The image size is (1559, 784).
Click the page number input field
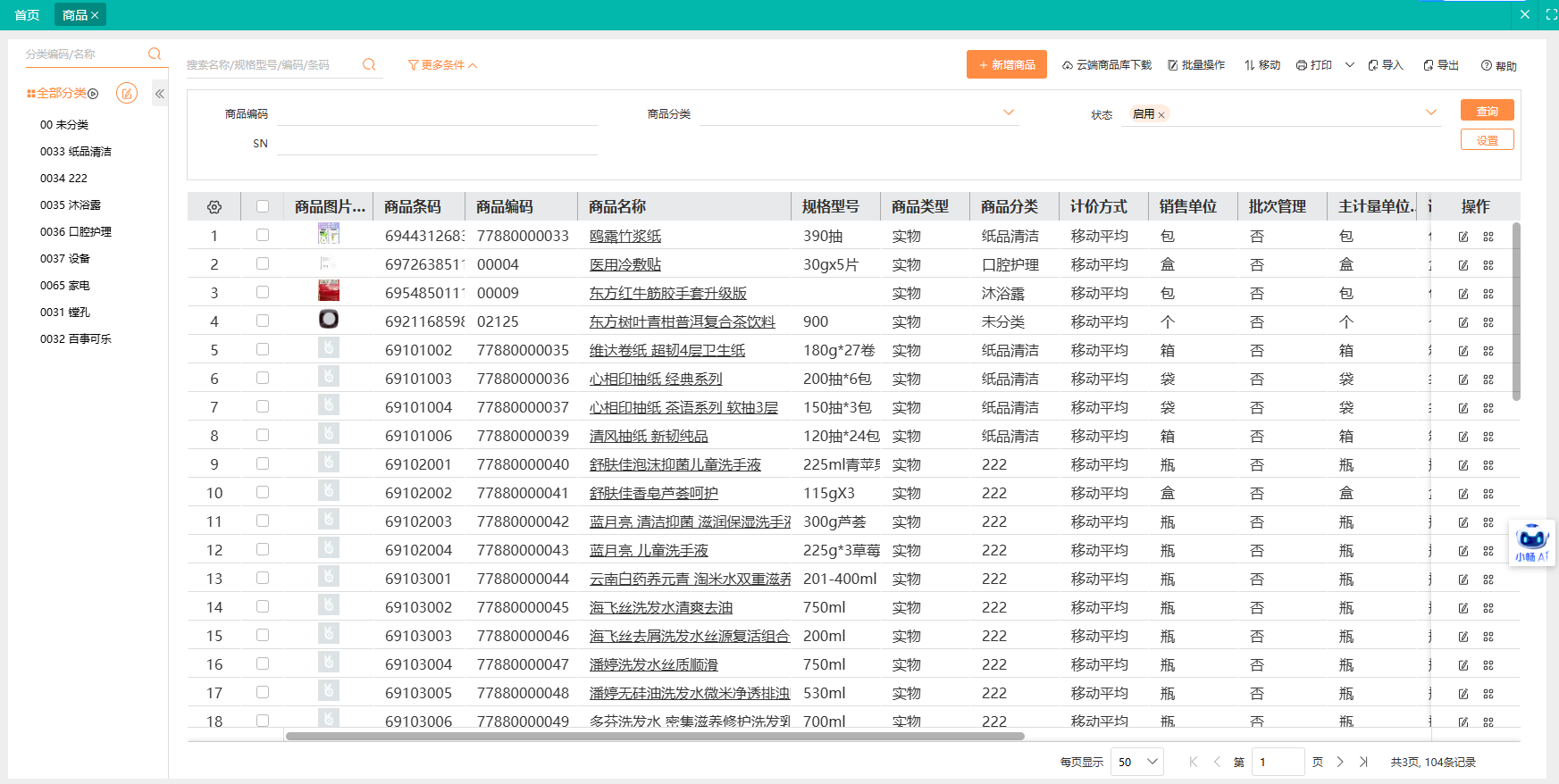click(x=1278, y=762)
